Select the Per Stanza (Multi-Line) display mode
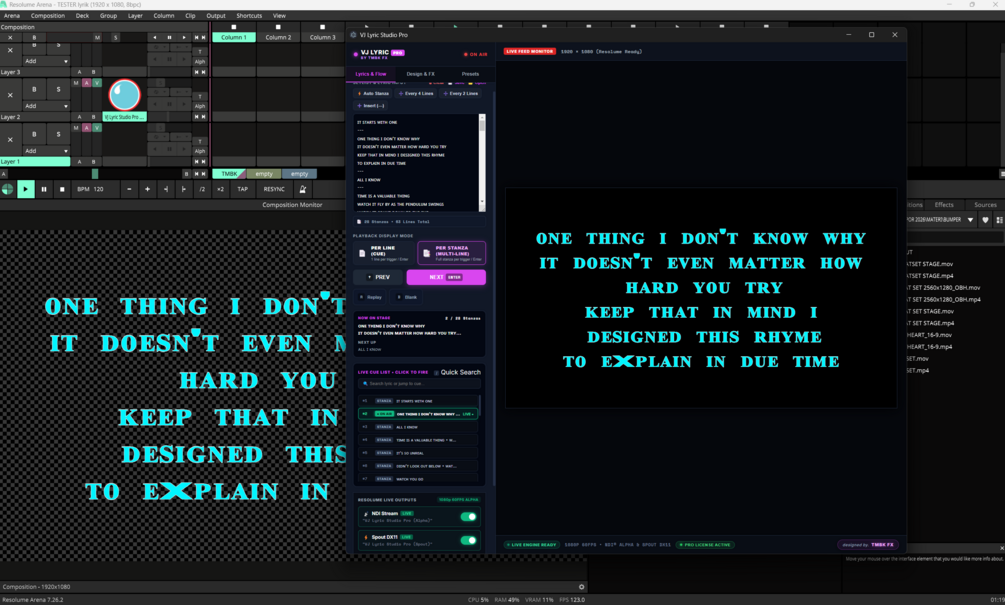This screenshot has width=1005, height=605. tap(451, 253)
